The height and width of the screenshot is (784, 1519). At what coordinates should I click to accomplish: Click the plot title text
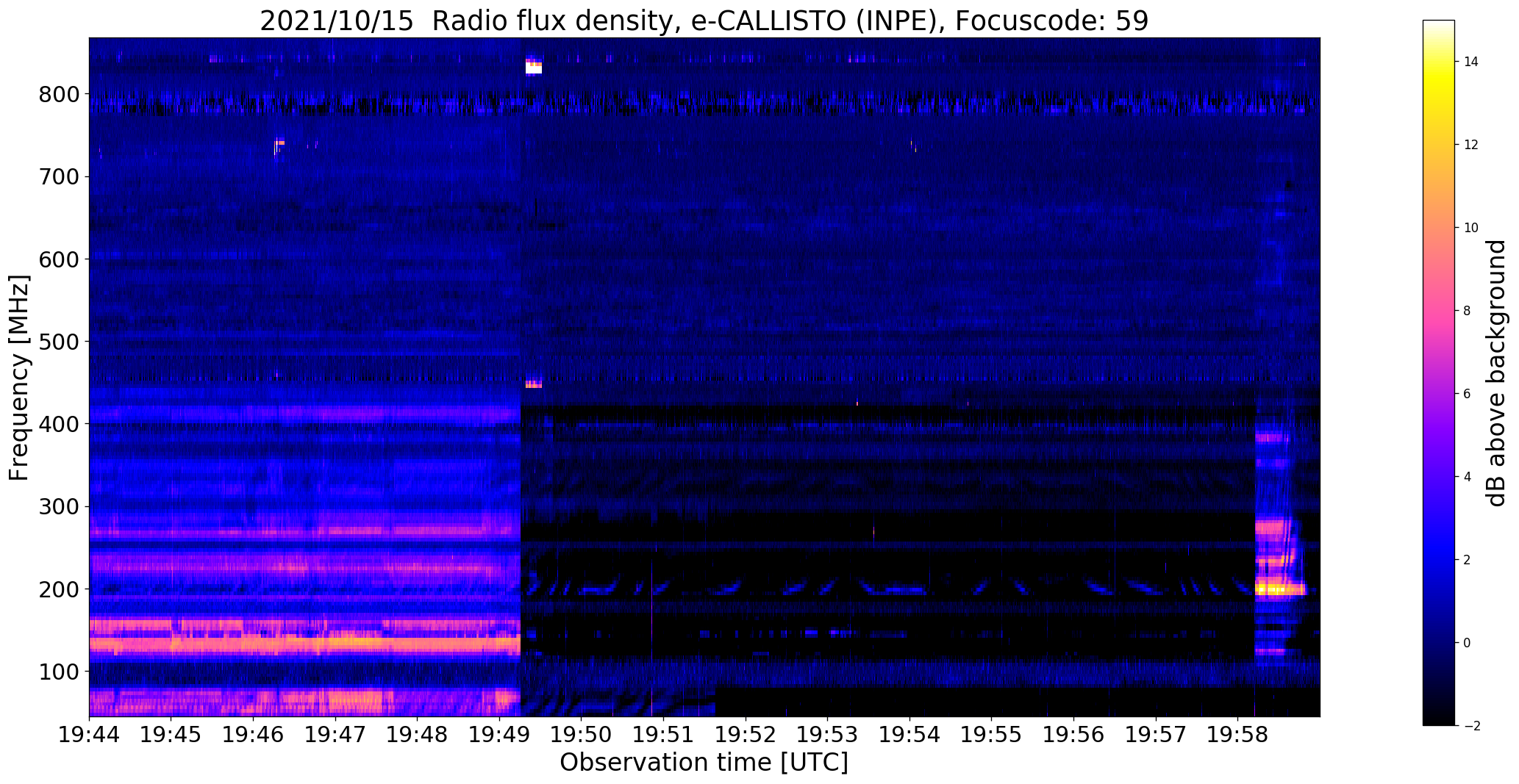pos(704,21)
